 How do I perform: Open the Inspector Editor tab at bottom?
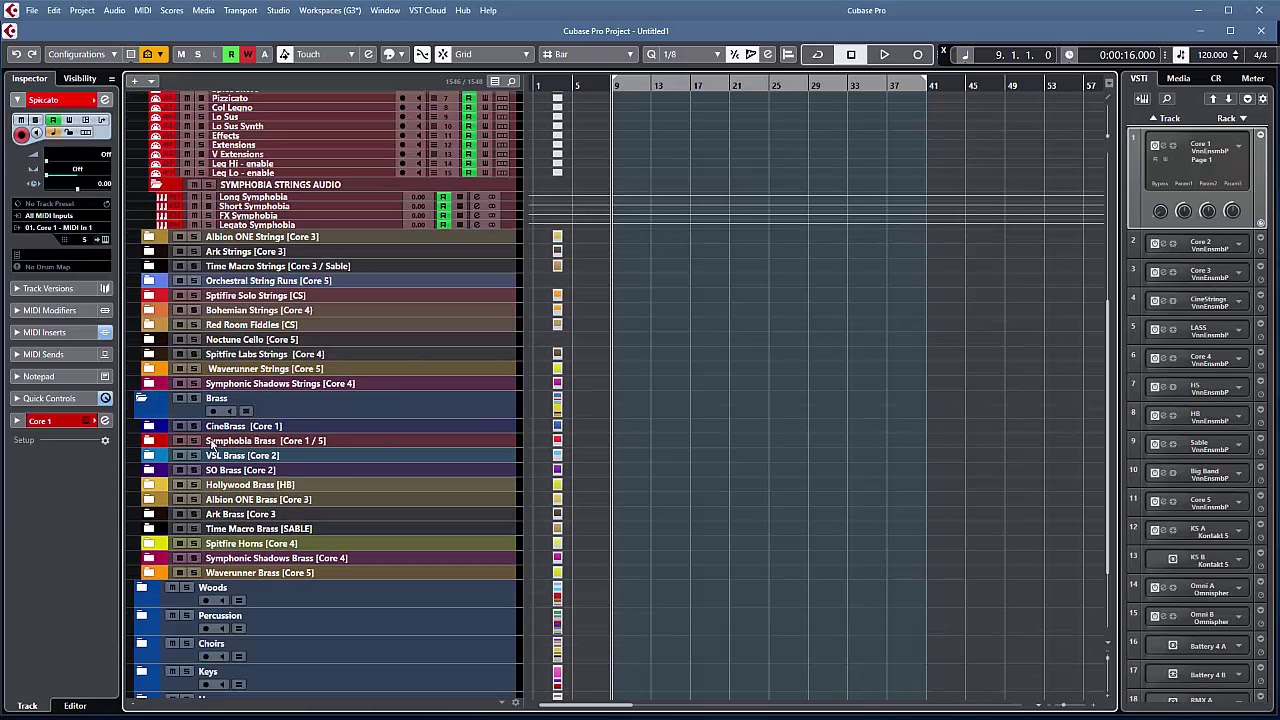tap(75, 706)
